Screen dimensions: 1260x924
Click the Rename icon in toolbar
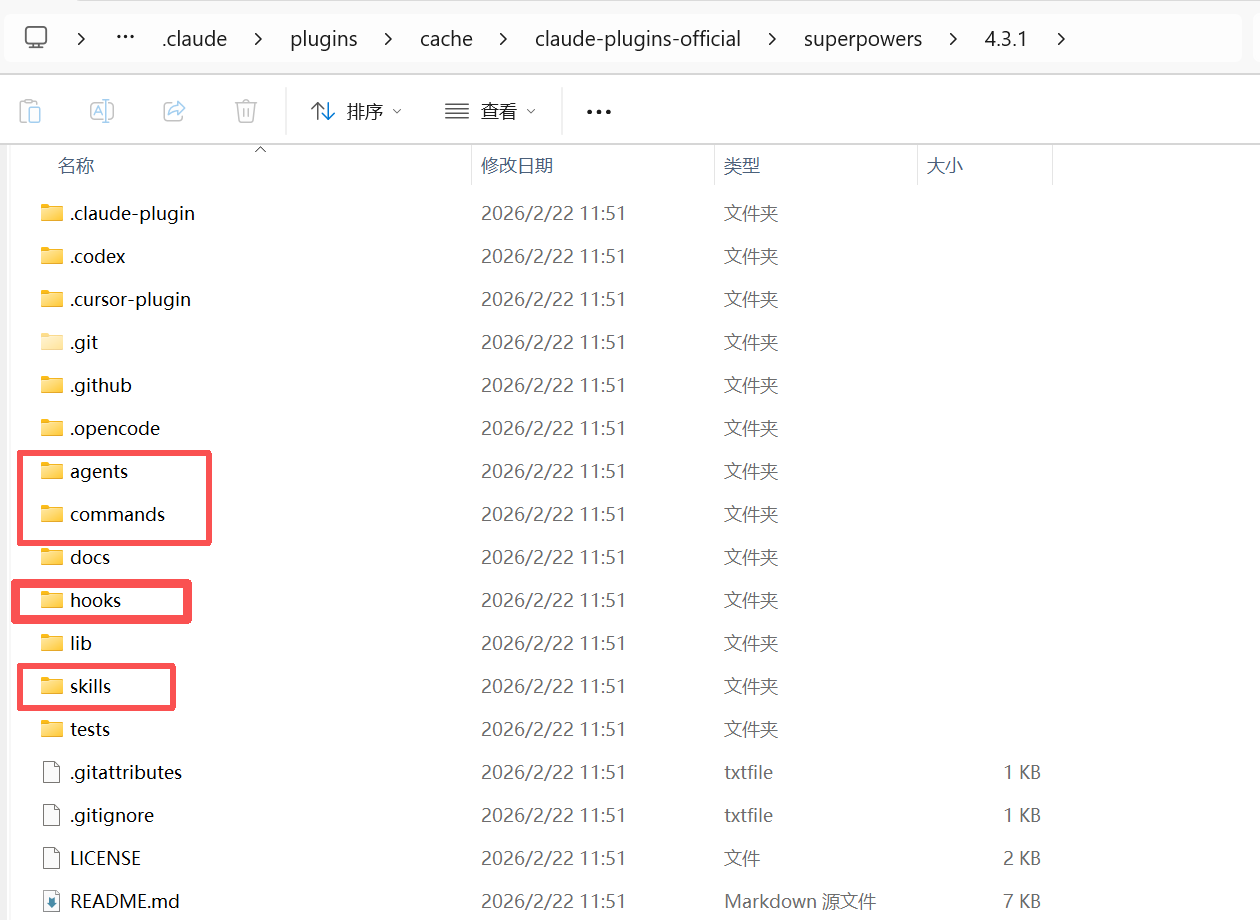(x=102, y=111)
